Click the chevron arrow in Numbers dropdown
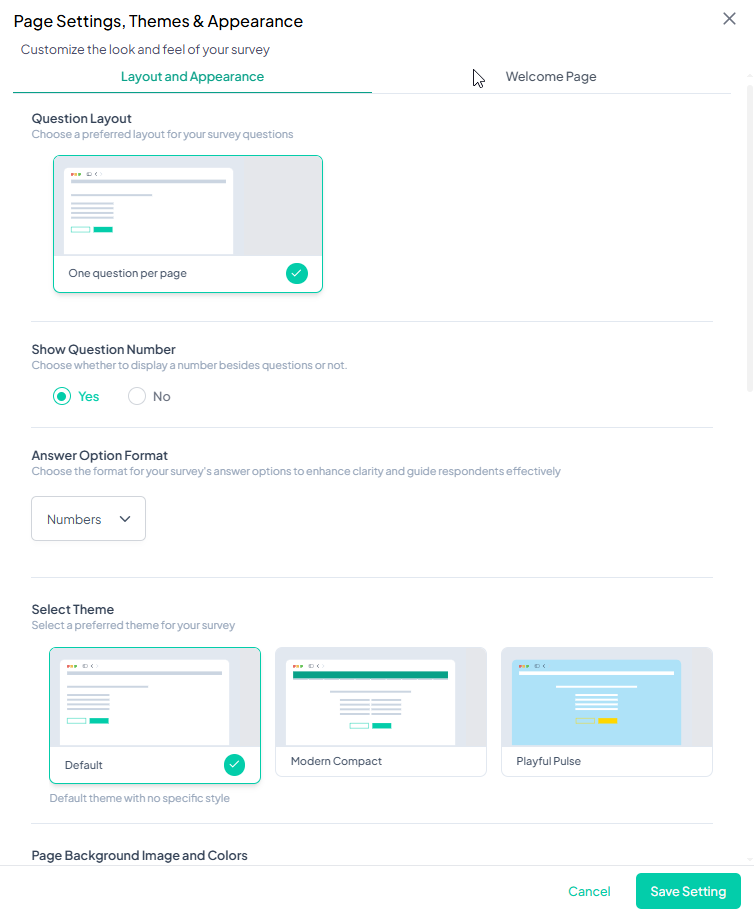754x913 pixels. tap(125, 519)
